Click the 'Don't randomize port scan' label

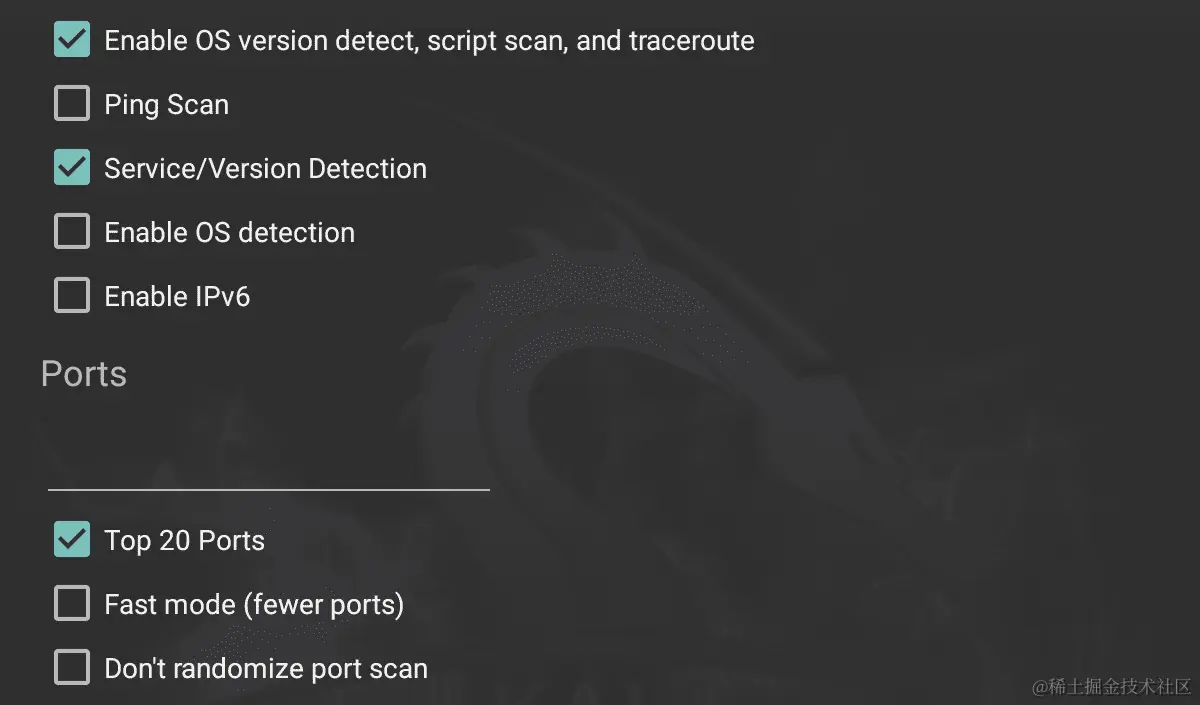click(x=266, y=669)
